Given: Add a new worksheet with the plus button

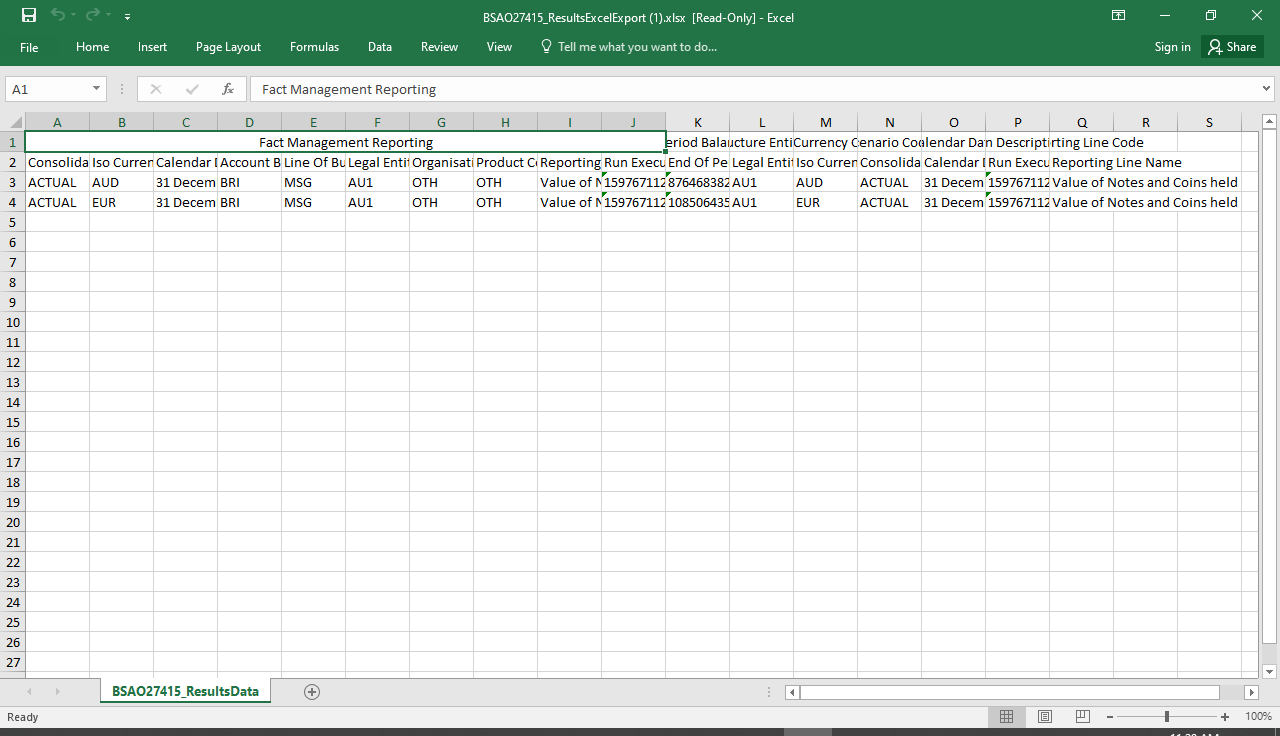Looking at the screenshot, I should point(311,691).
